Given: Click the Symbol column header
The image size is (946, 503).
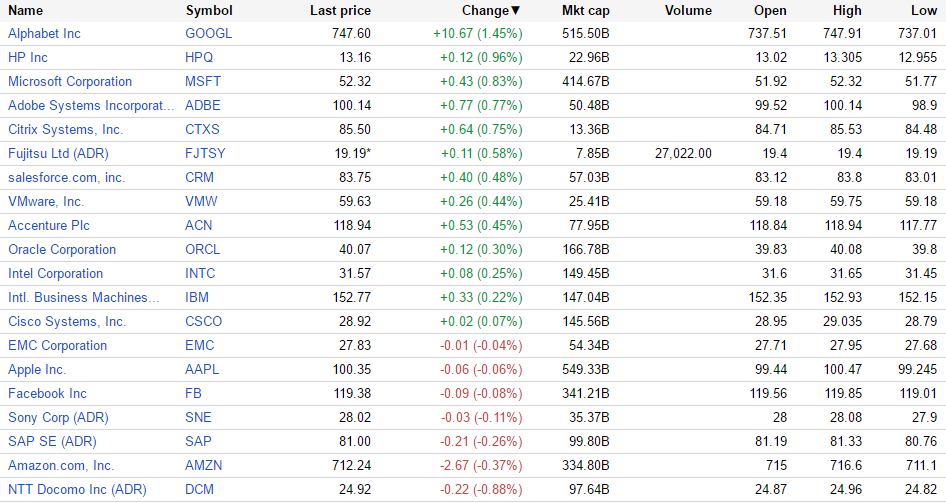Looking at the screenshot, I should point(209,10).
